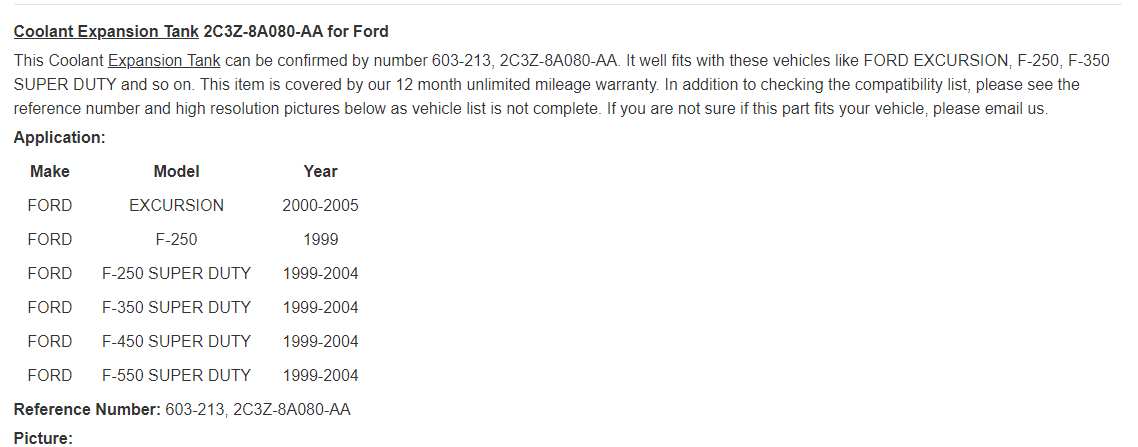Image resolution: width=1138 pixels, height=447 pixels.
Task: Click the Reference Number: label
Action: pos(87,410)
